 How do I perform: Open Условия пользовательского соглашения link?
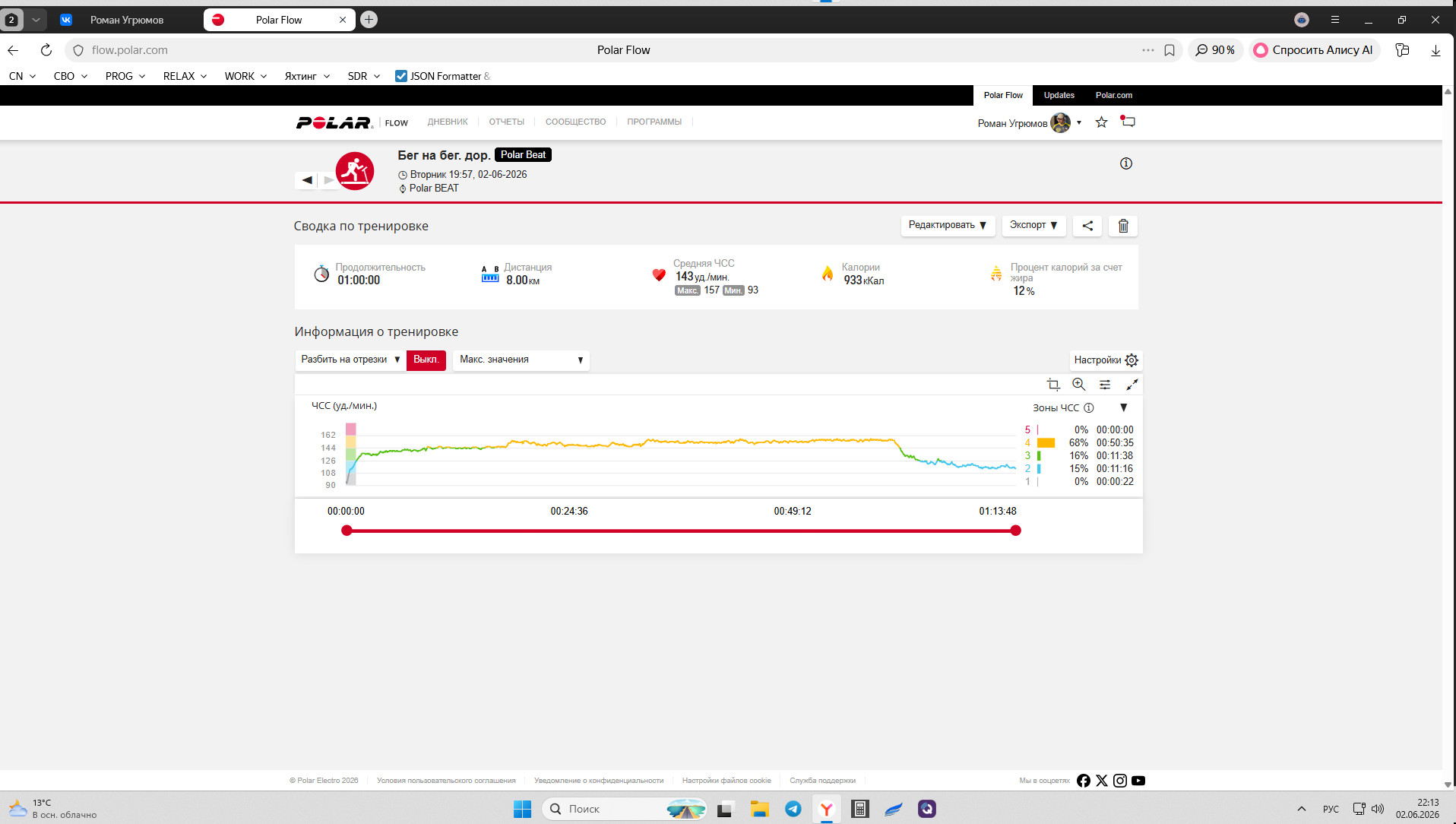[446, 781]
